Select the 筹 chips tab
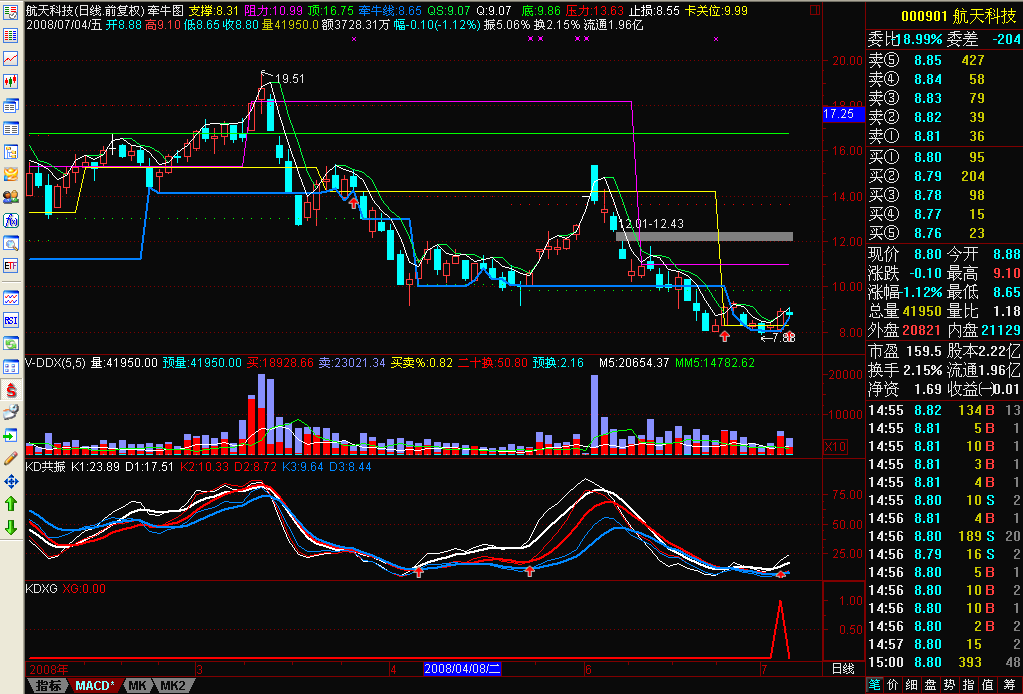 (1009, 685)
